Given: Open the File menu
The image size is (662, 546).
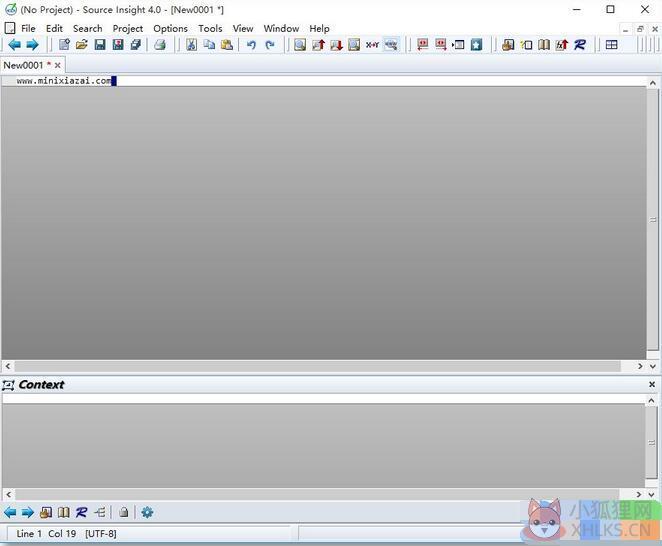Looking at the screenshot, I should (x=28, y=28).
